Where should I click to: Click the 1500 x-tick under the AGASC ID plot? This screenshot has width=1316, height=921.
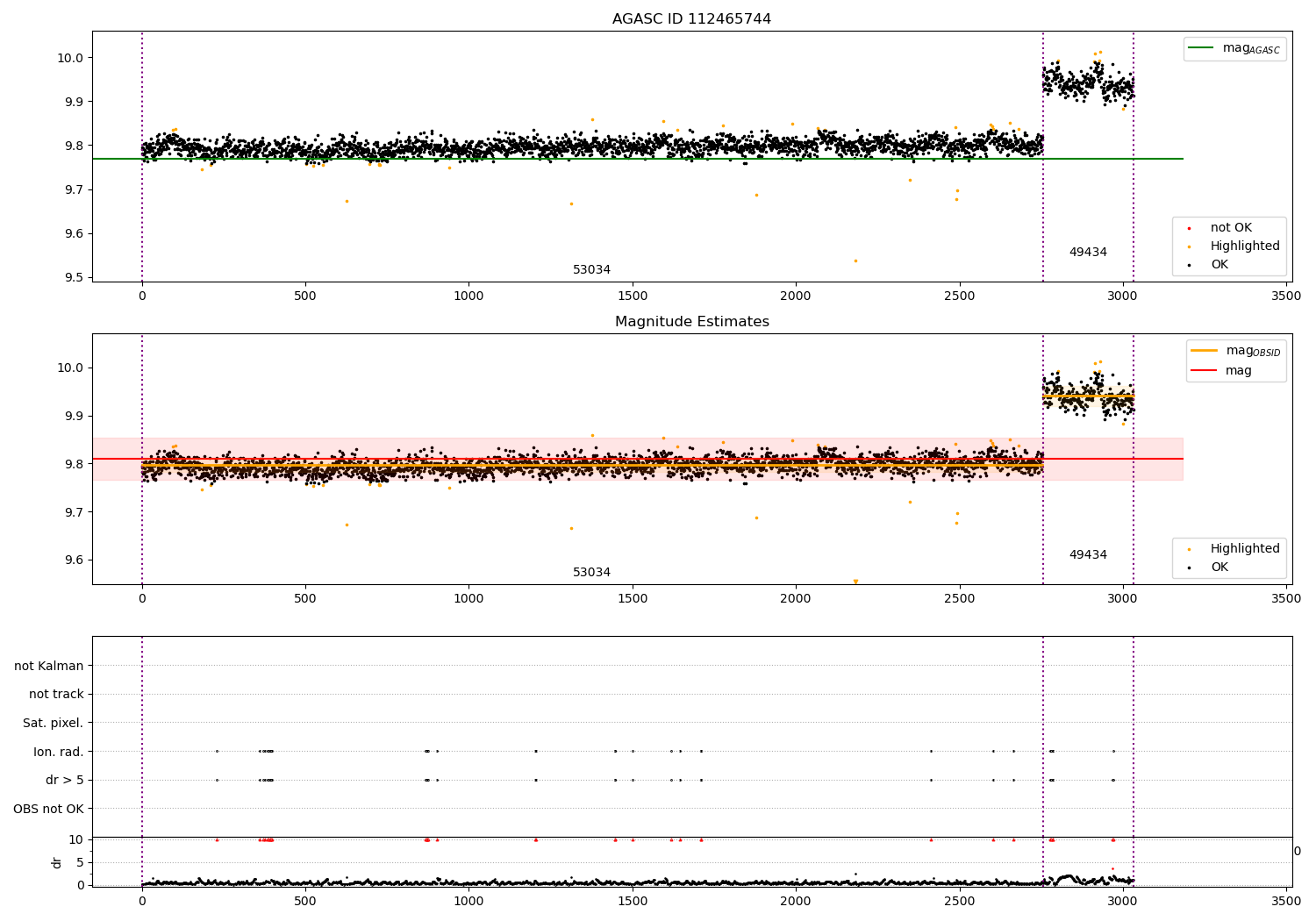pyautogui.click(x=633, y=296)
